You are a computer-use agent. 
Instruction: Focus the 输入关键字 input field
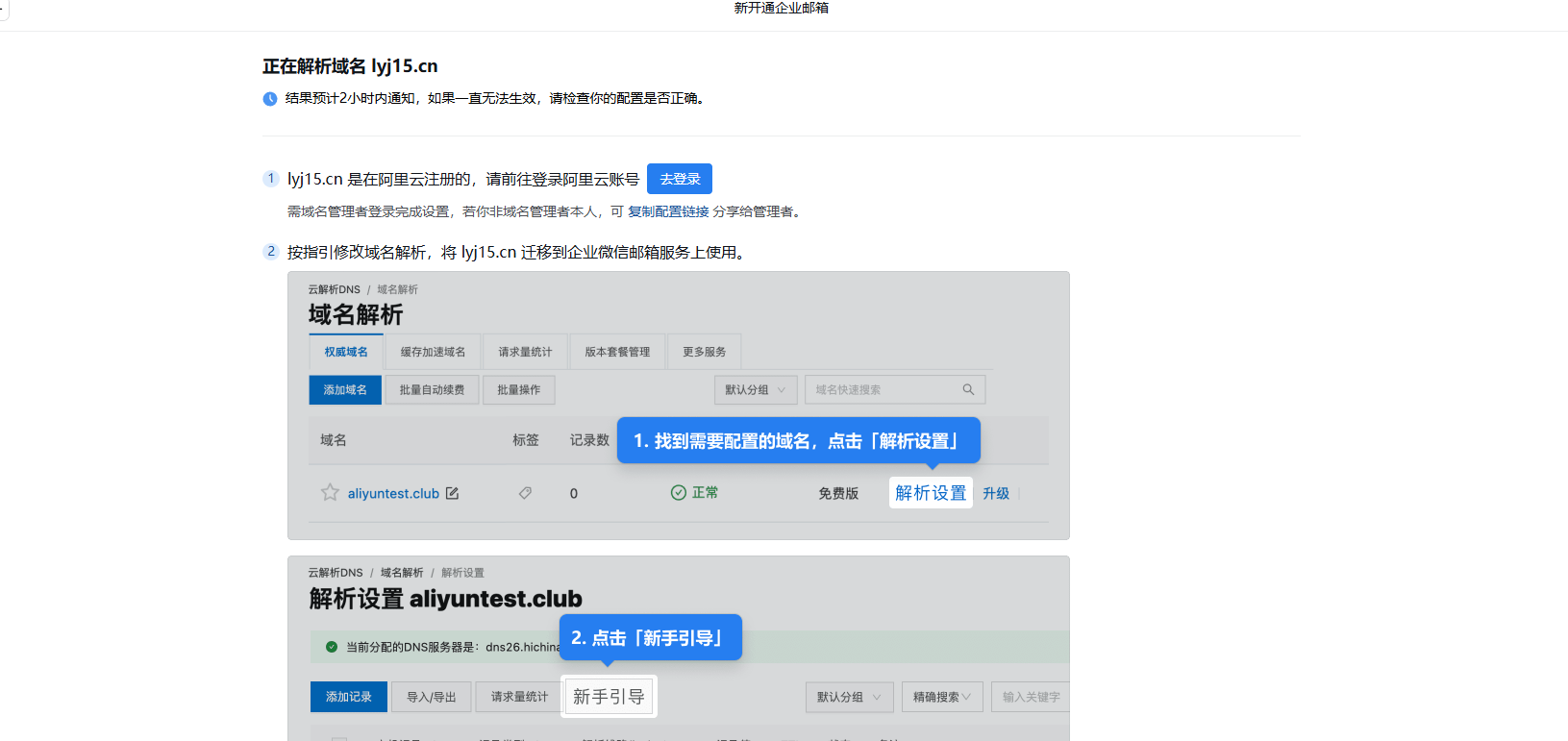(1031, 697)
